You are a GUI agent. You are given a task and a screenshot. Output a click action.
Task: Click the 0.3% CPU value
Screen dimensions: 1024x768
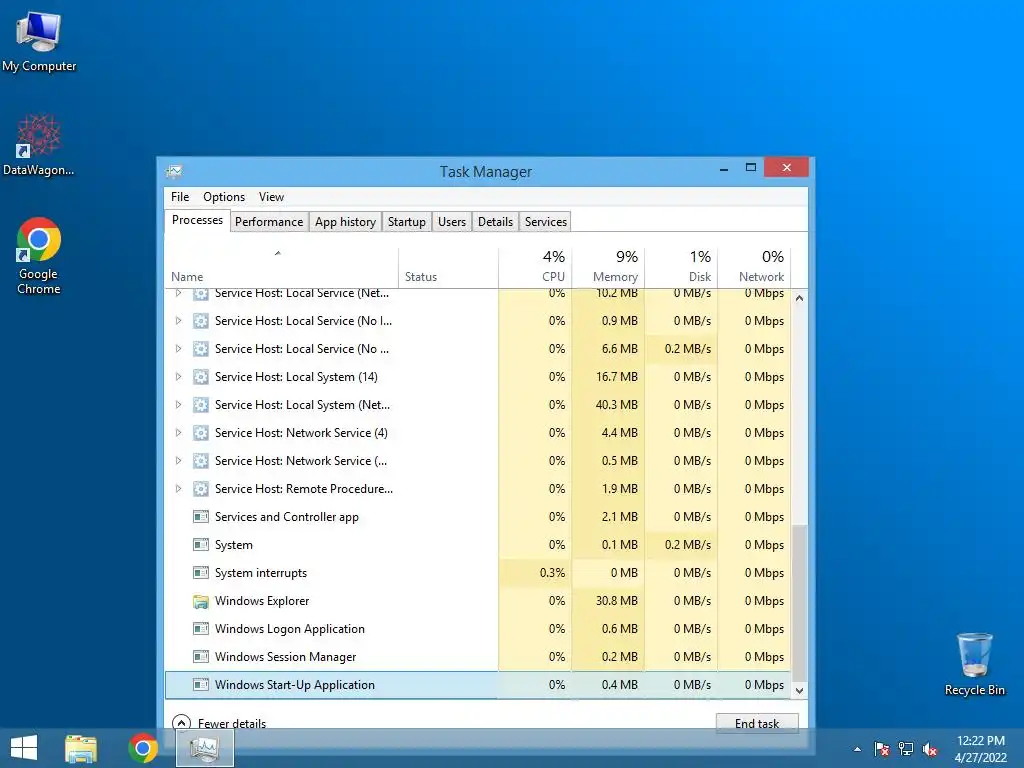(x=552, y=573)
